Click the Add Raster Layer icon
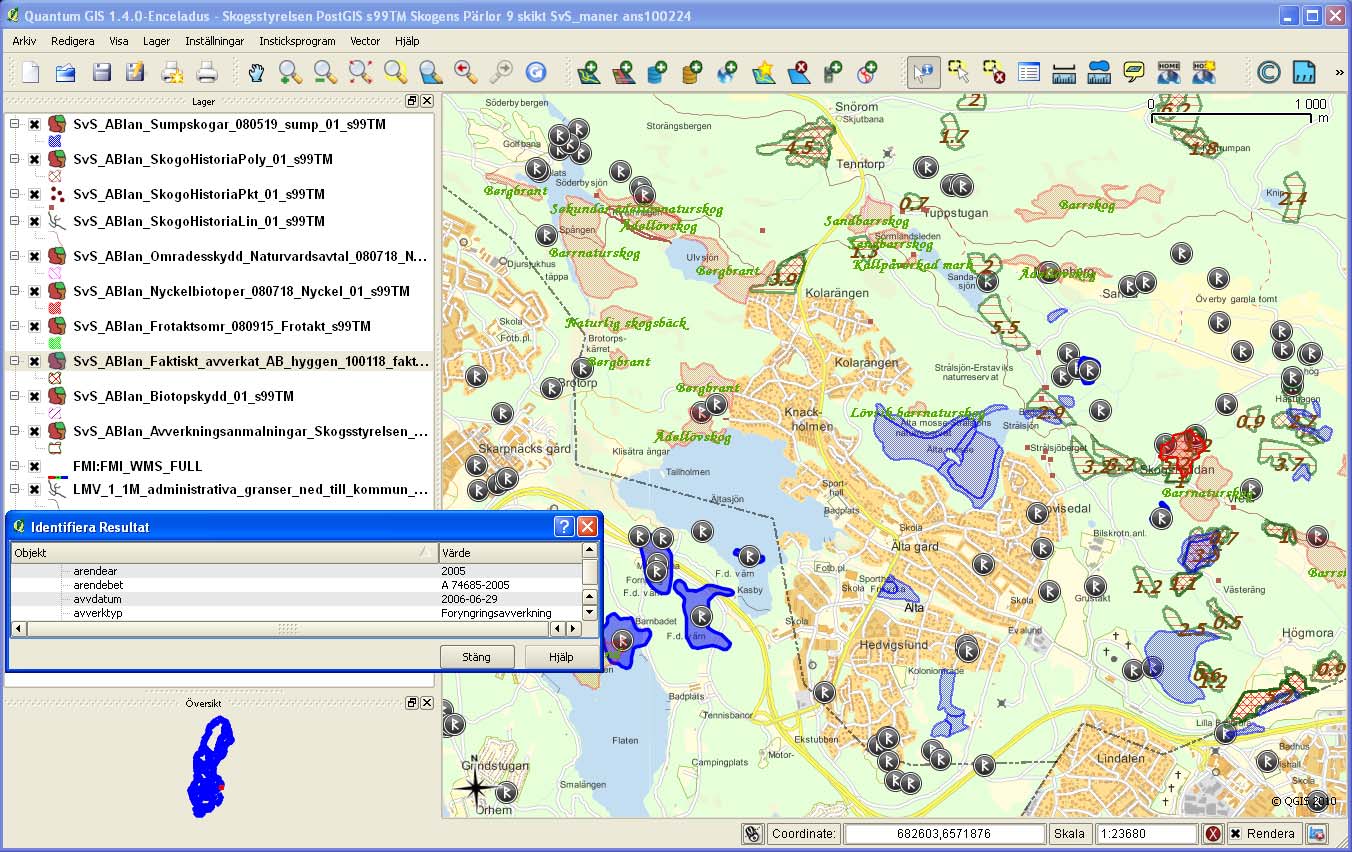The height and width of the screenshot is (852, 1352). point(624,72)
